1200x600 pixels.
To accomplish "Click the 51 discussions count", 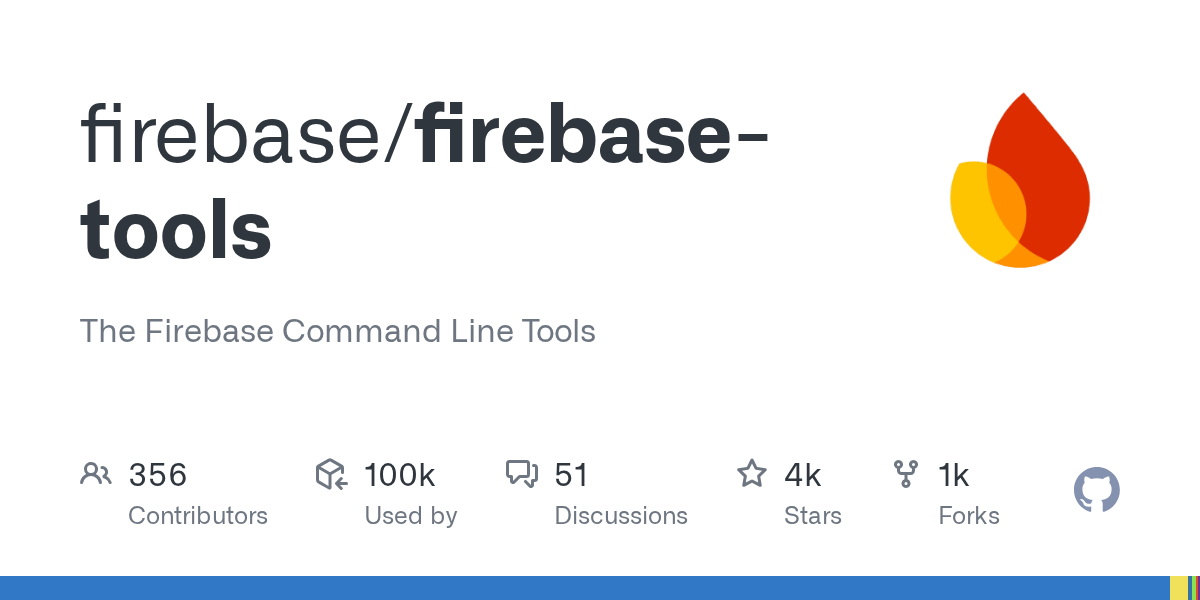I will (571, 475).
